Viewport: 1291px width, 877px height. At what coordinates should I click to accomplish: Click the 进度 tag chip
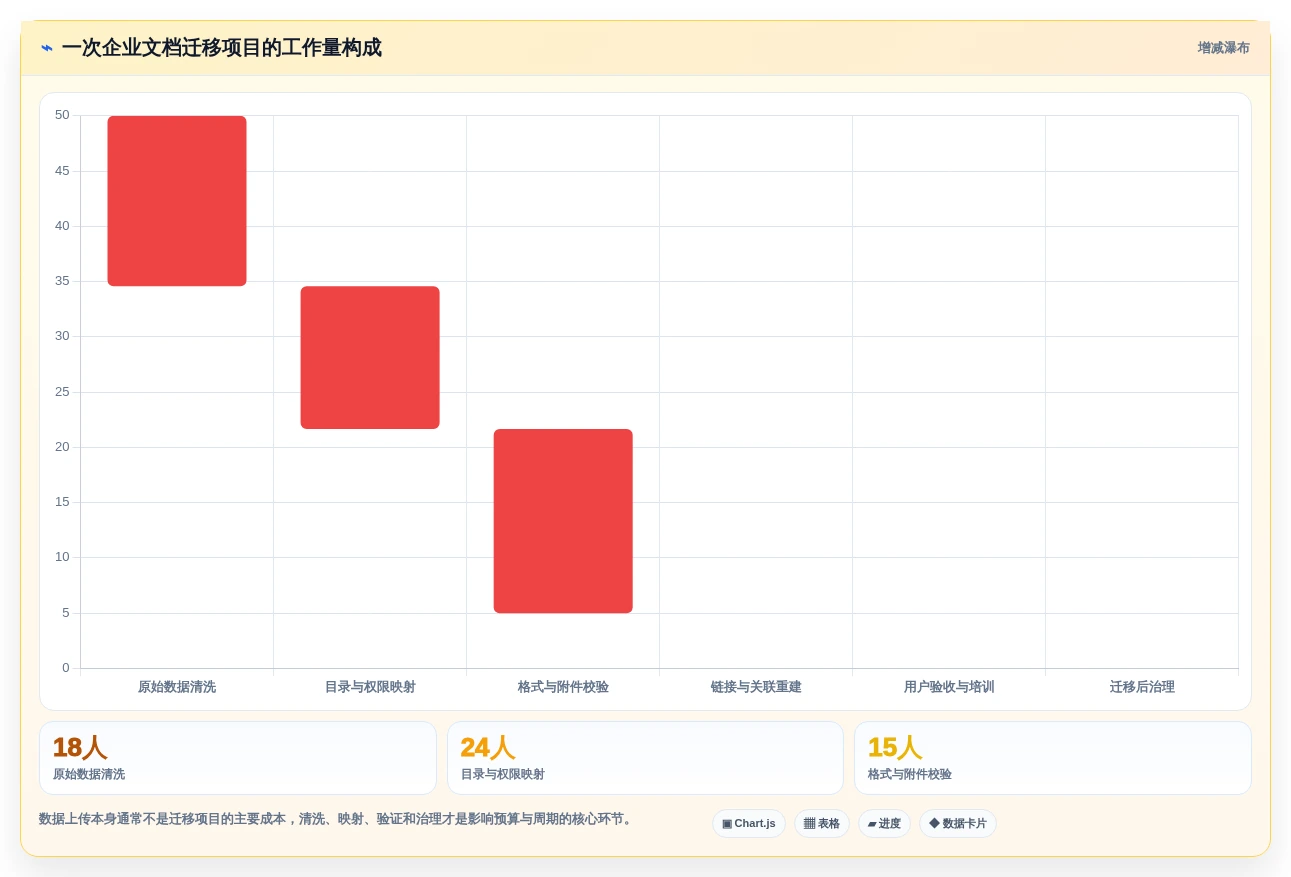tap(884, 824)
